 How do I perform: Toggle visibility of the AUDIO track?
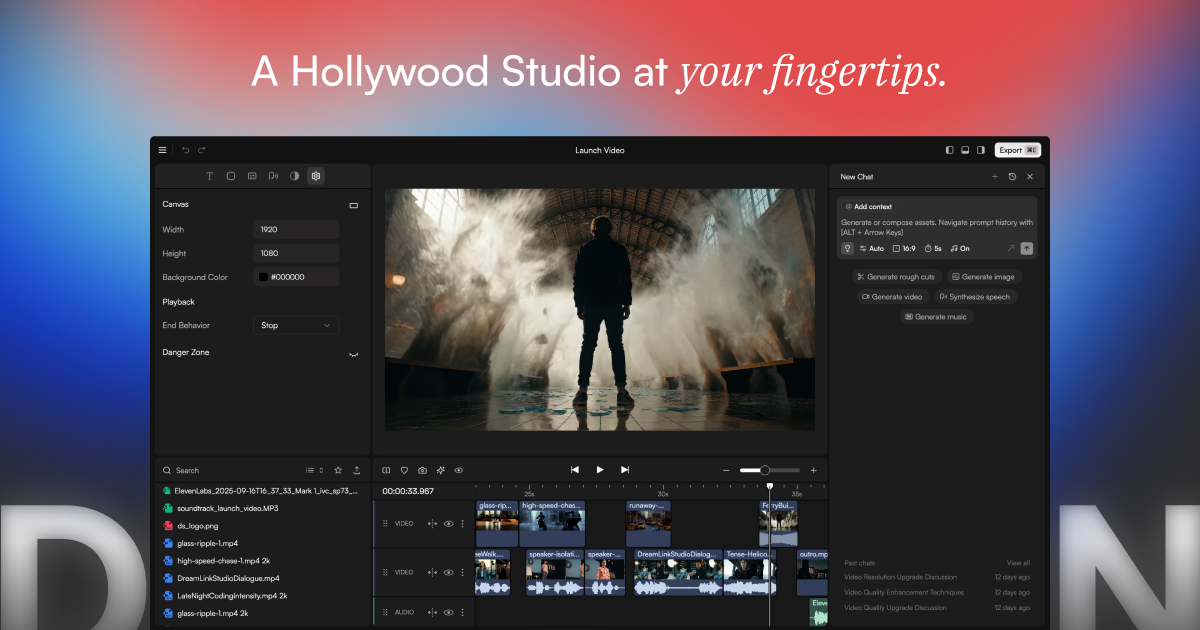coord(449,611)
